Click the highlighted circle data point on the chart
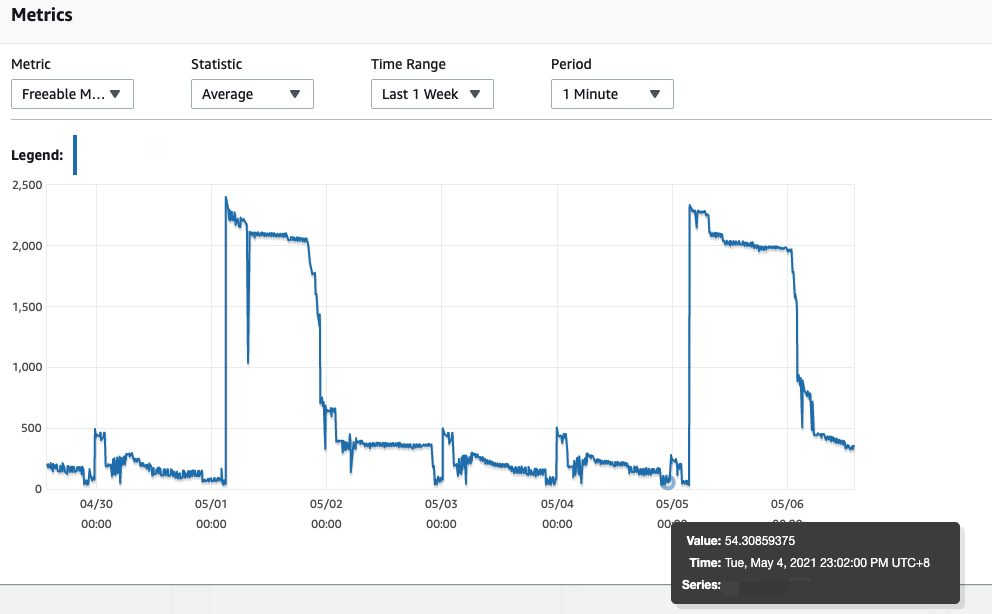The image size is (992, 614). [x=668, y=481]
